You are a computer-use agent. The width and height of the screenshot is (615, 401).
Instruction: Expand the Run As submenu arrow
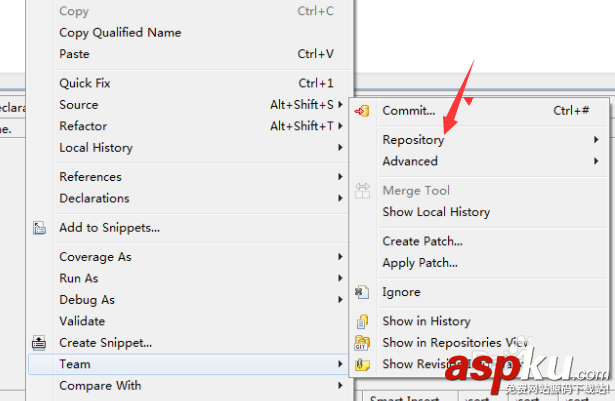point(340,278)
